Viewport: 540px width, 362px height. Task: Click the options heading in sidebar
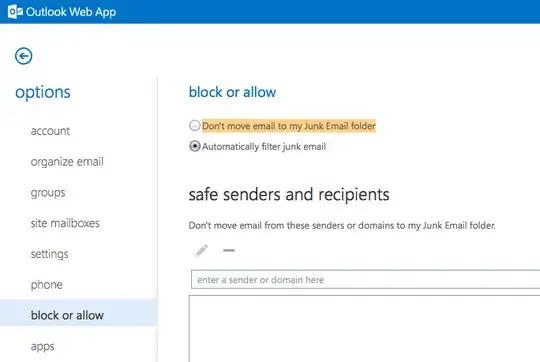43,92
